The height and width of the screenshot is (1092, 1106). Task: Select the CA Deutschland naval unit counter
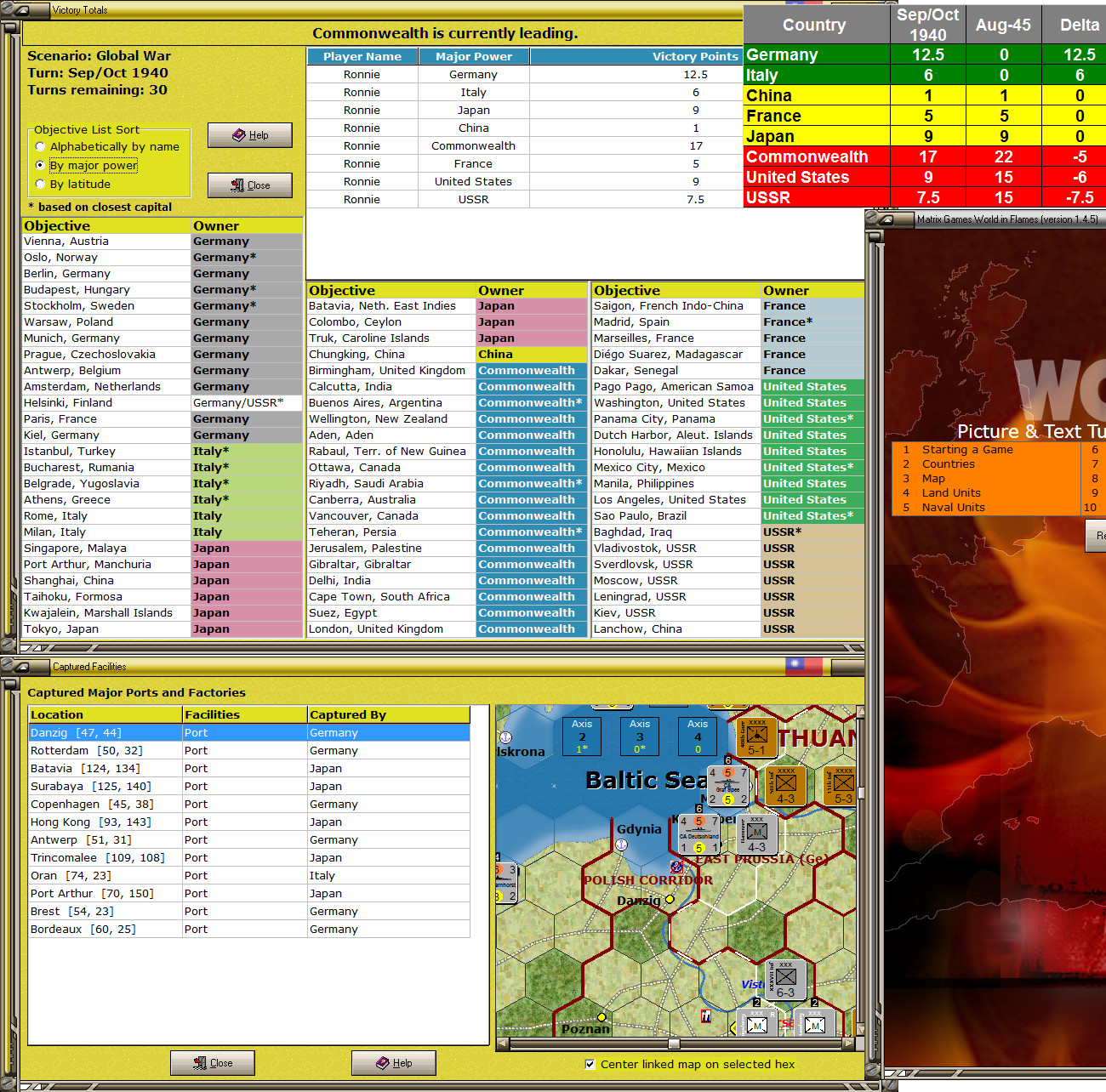point(699,834)
